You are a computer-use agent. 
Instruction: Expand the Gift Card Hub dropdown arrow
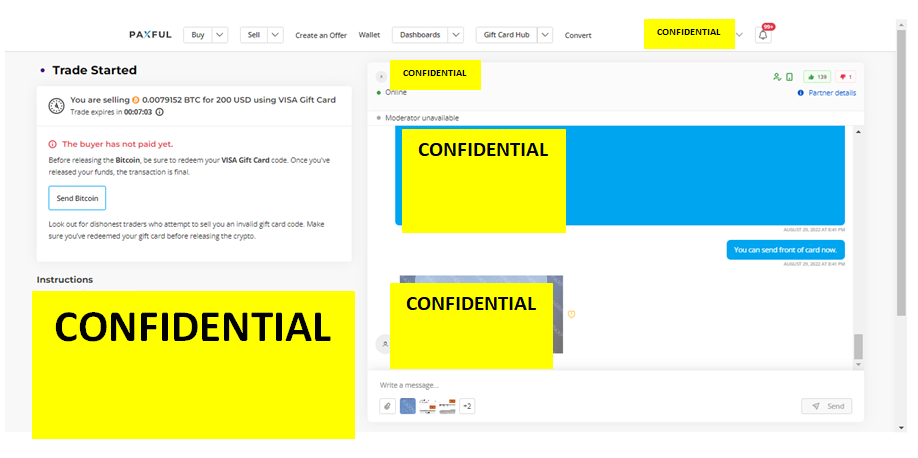click(545, 35)
